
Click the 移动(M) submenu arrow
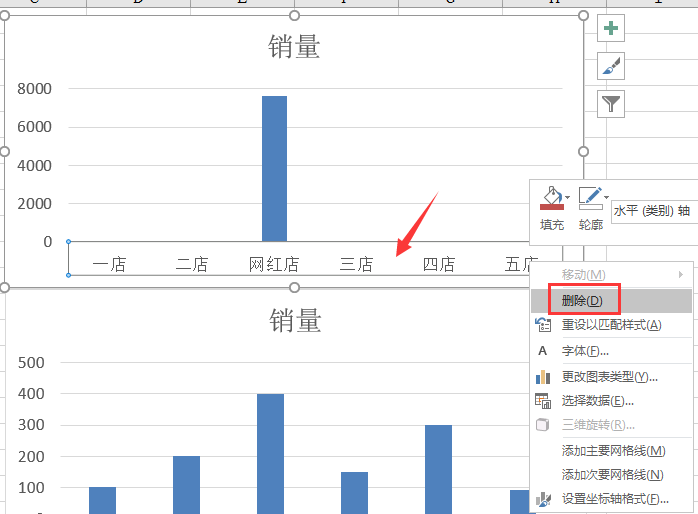click(x=681, y=274)
